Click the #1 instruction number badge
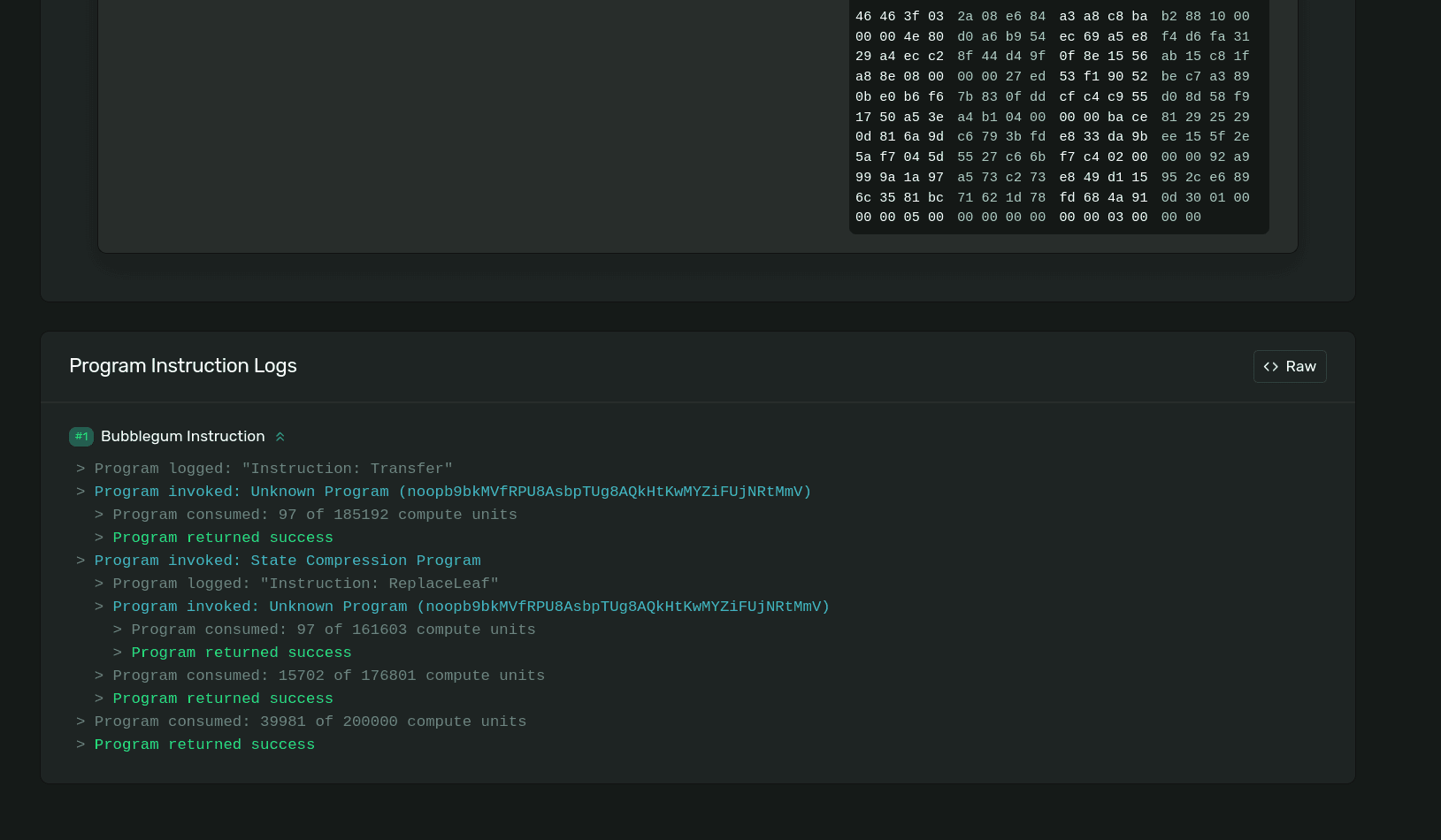 [x=81, y=436]
